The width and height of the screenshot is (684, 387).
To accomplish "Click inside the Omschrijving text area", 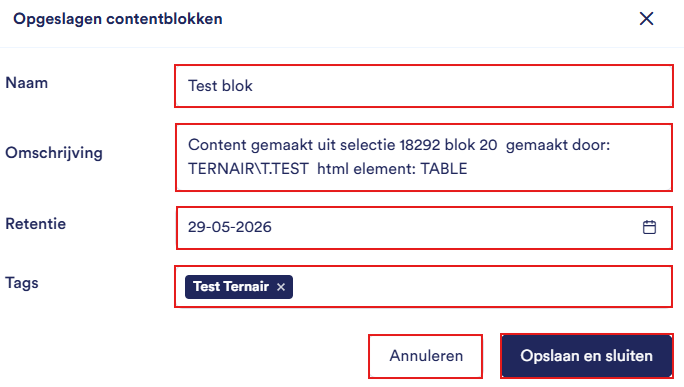I will 424,158.
